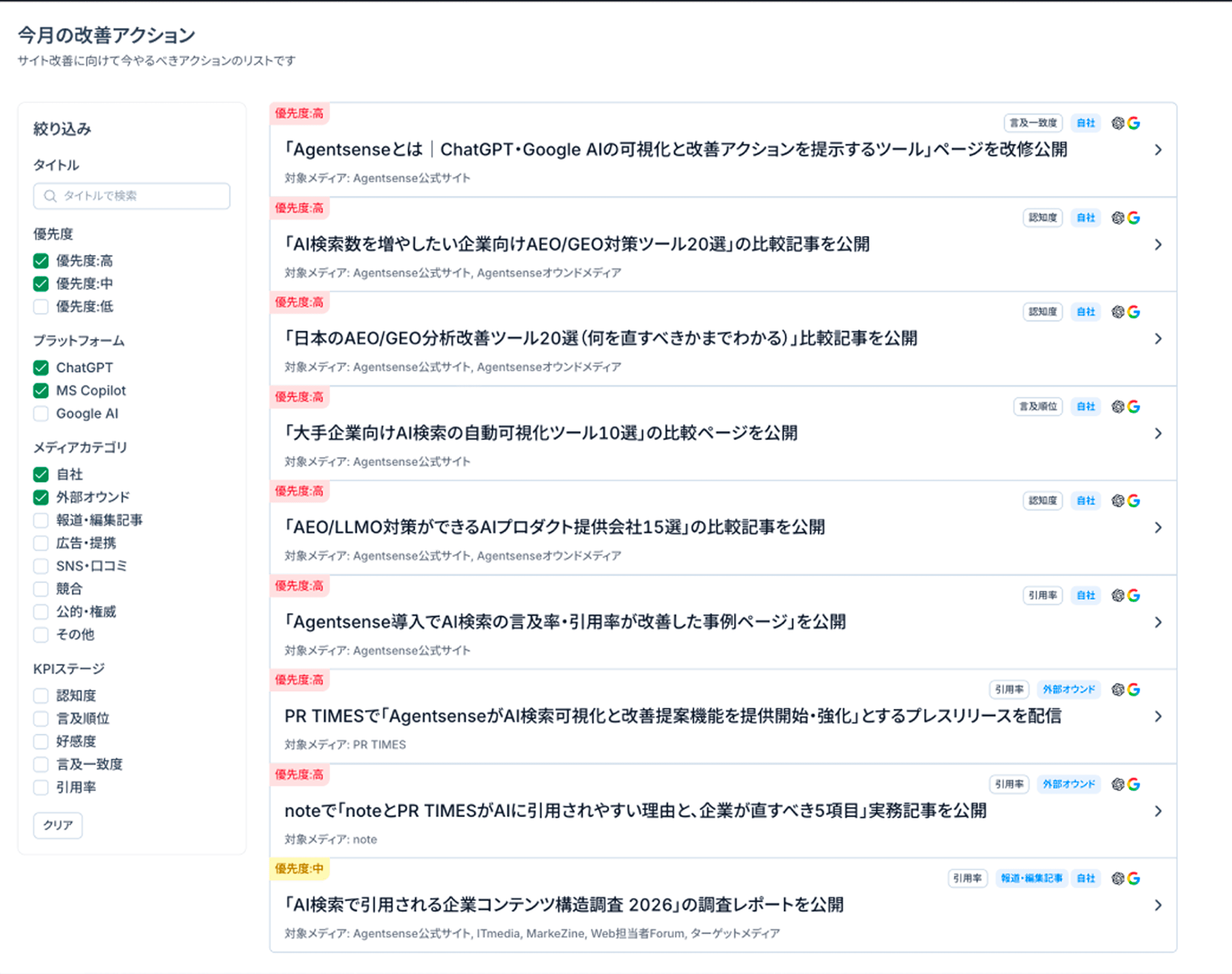Click Google icon in 大手企業向けAI検索 row
This screenshot has width=1232, height=974.
coord(1134,407)
